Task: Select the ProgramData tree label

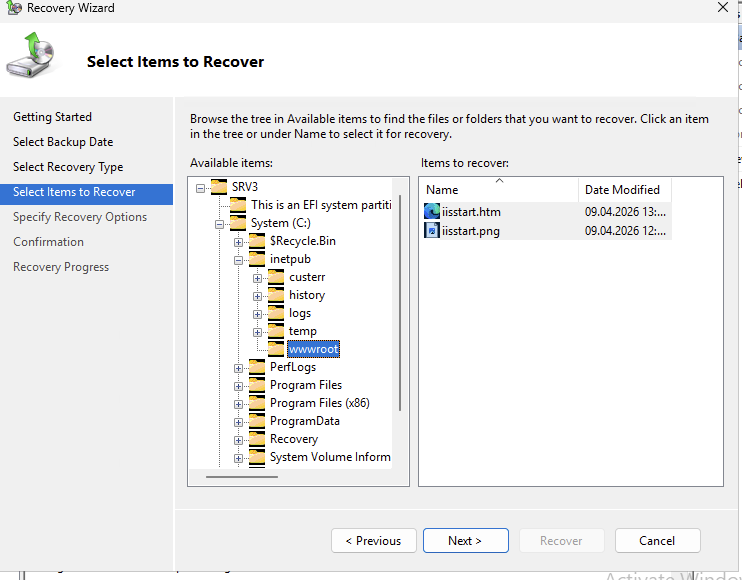Action: (x=305, y=421)
